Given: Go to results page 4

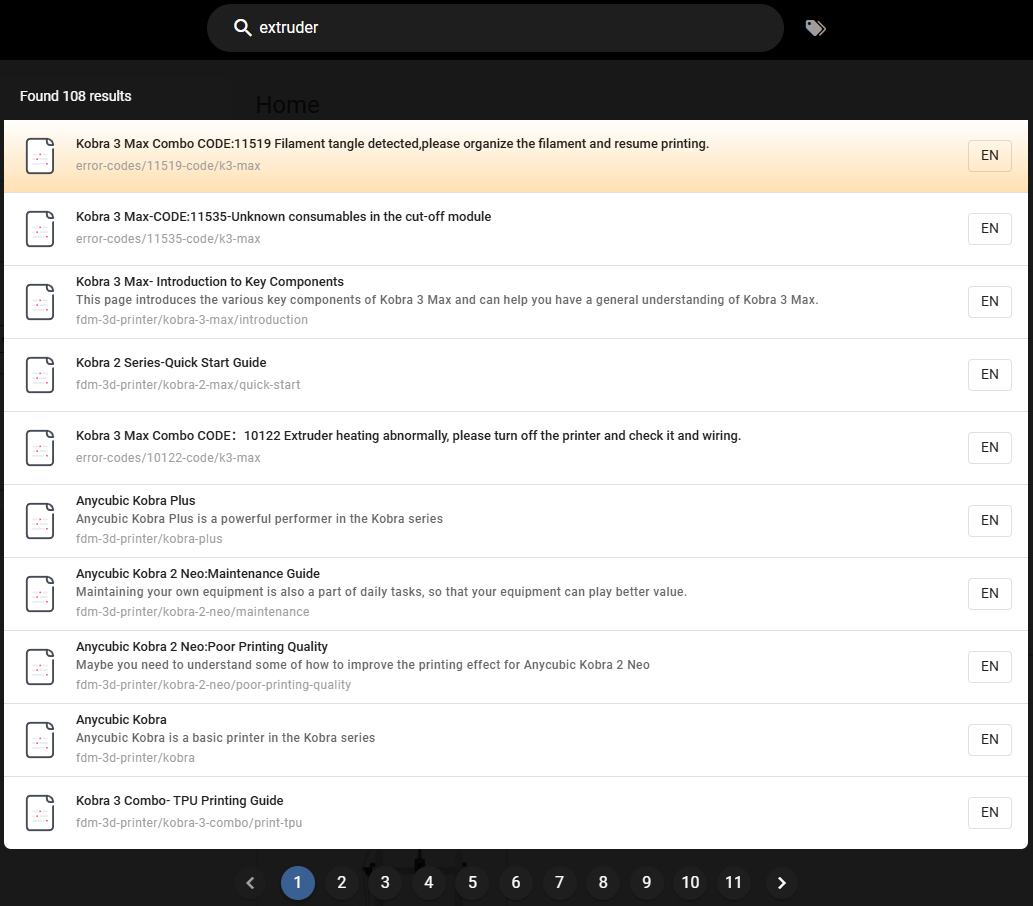Looking at the screenshot, I should pos(429,883).
